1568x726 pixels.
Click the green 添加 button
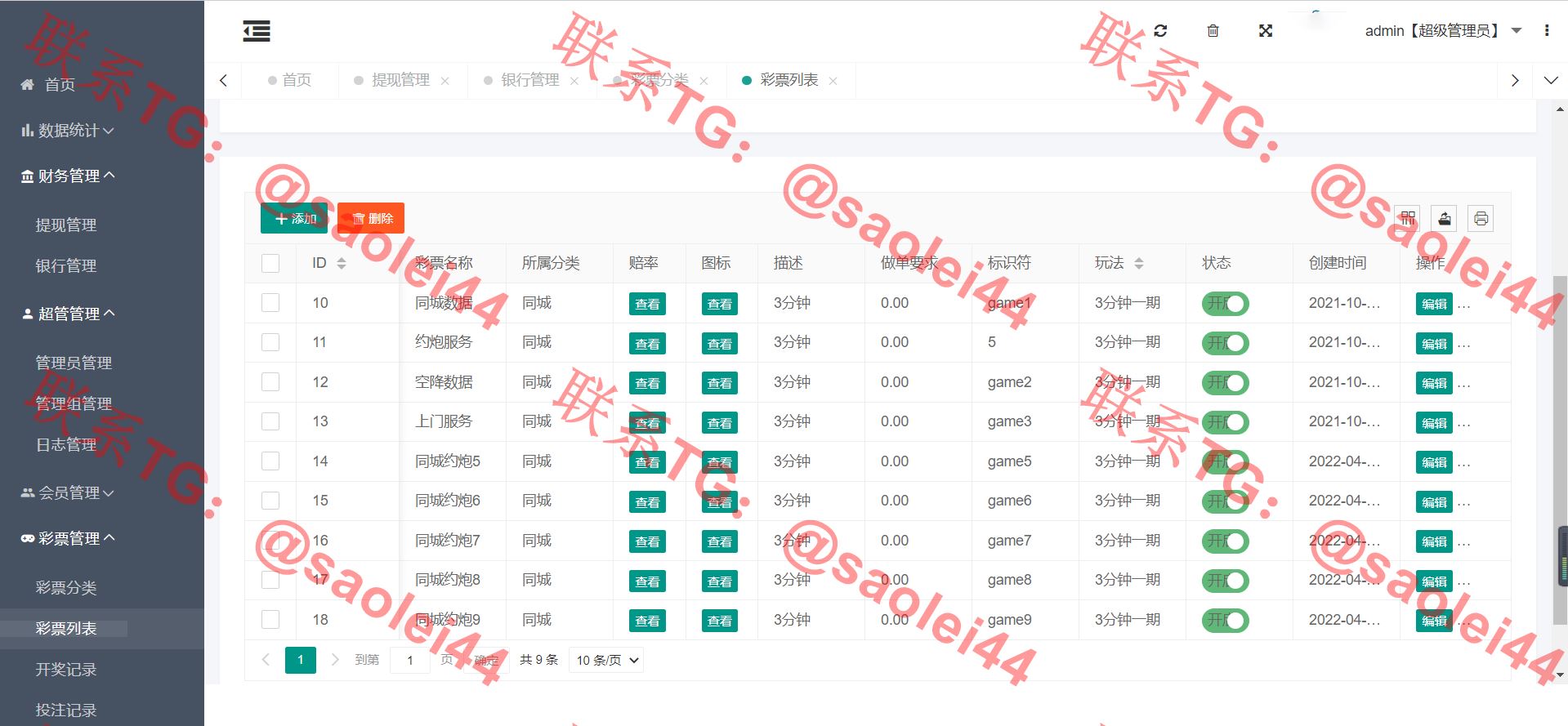pyautogui.click(x=294, y=219)
